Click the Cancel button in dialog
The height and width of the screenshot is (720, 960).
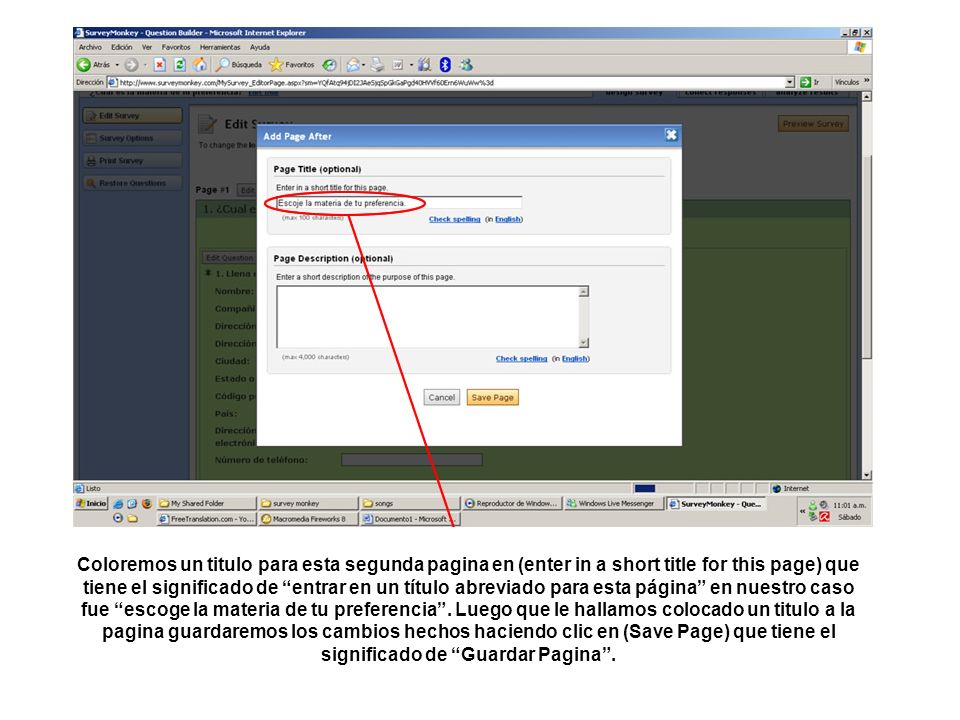(441, 397)
